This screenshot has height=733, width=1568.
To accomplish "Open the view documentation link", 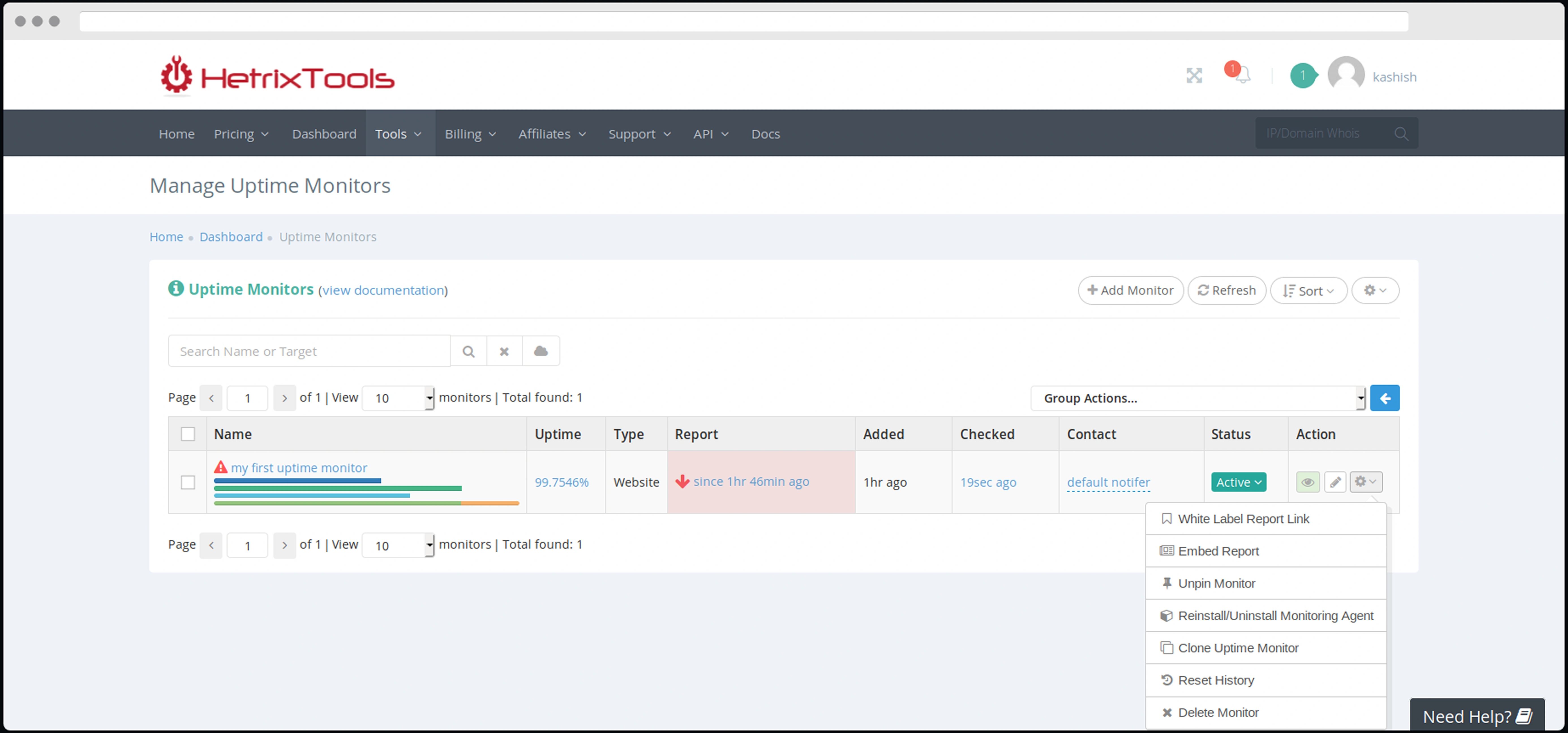I will click(x=383, y=290).
